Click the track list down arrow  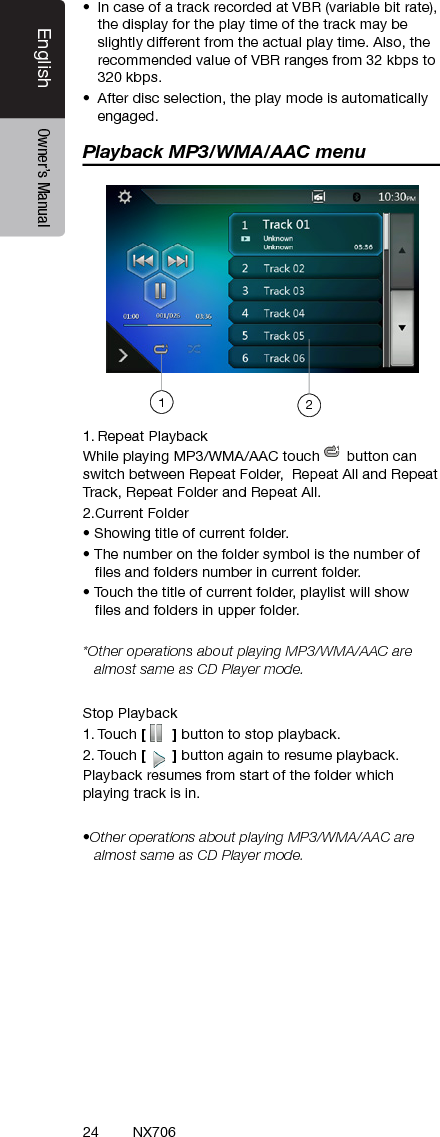coord(402,327)
